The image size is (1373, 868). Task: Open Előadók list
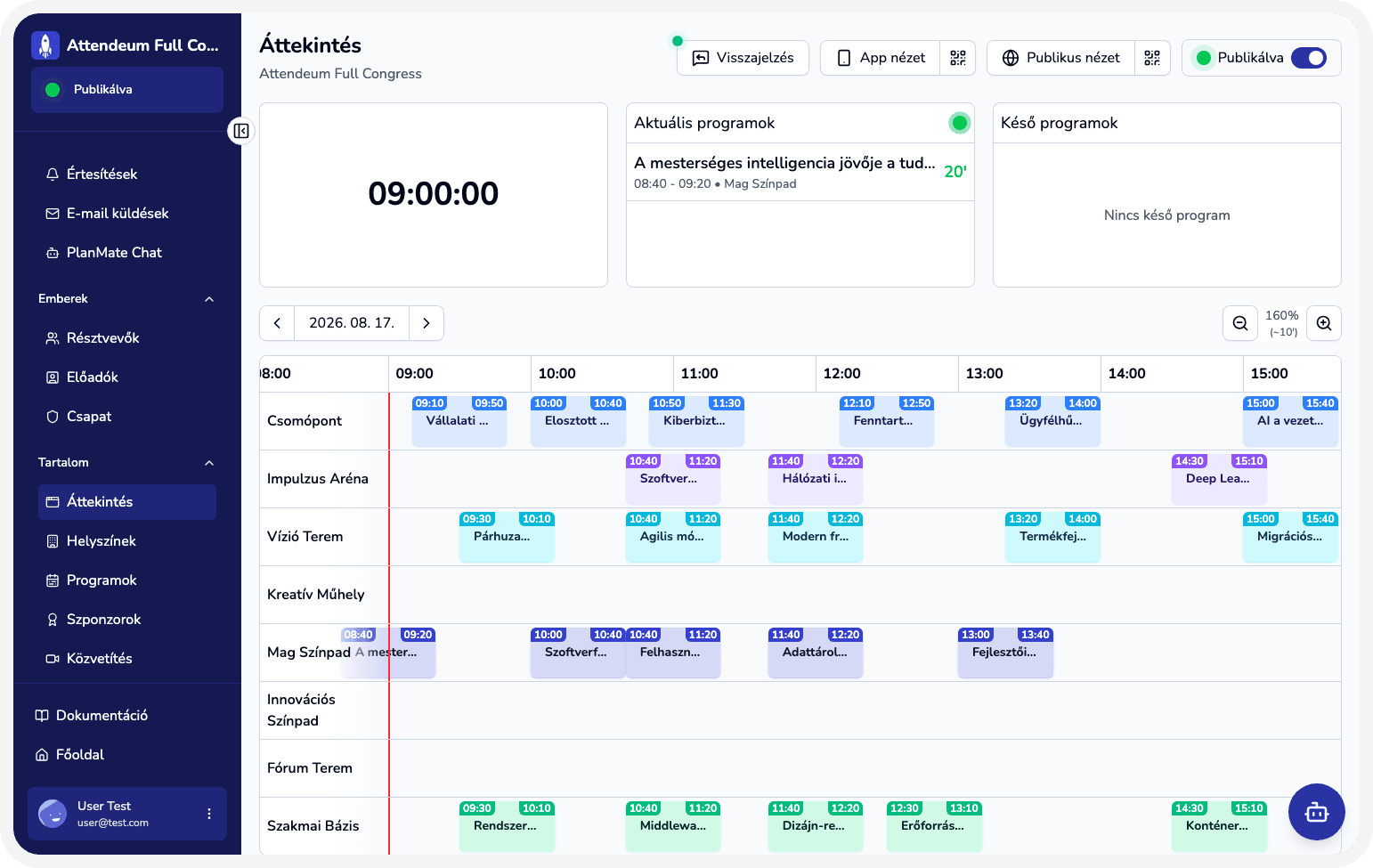pos(127,377)
